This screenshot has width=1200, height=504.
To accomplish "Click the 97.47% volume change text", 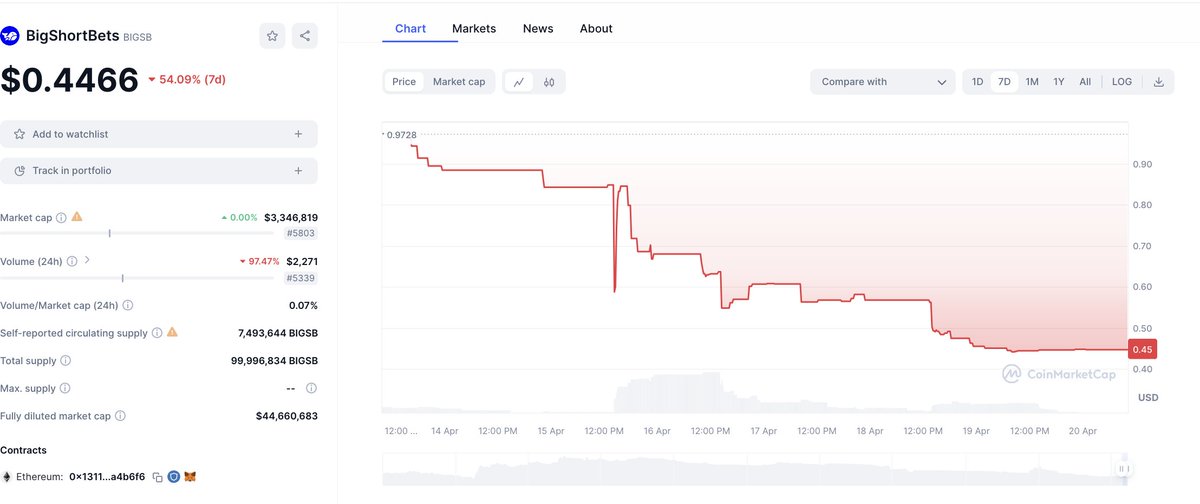I will pyautogui.click(x=259, y=261).
